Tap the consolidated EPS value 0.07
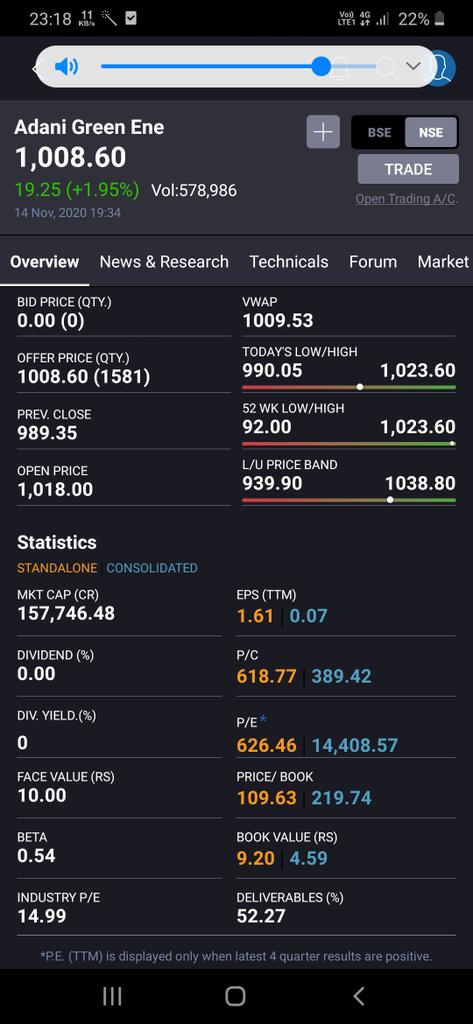This screenshot has height=1024, width=473. point(308,616)
